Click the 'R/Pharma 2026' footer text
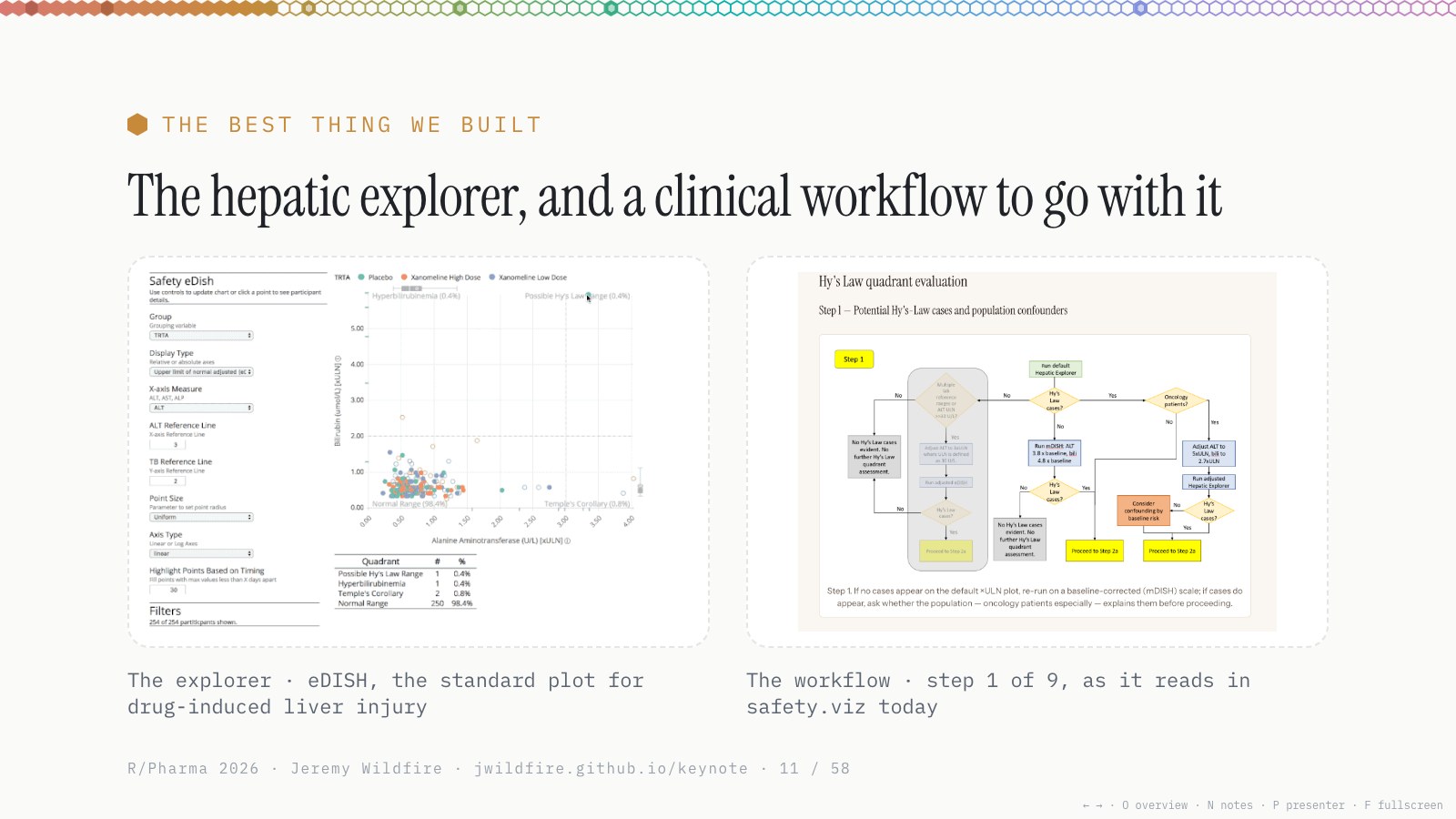This screenshot has width=1456, height=819. pos(193,768)
